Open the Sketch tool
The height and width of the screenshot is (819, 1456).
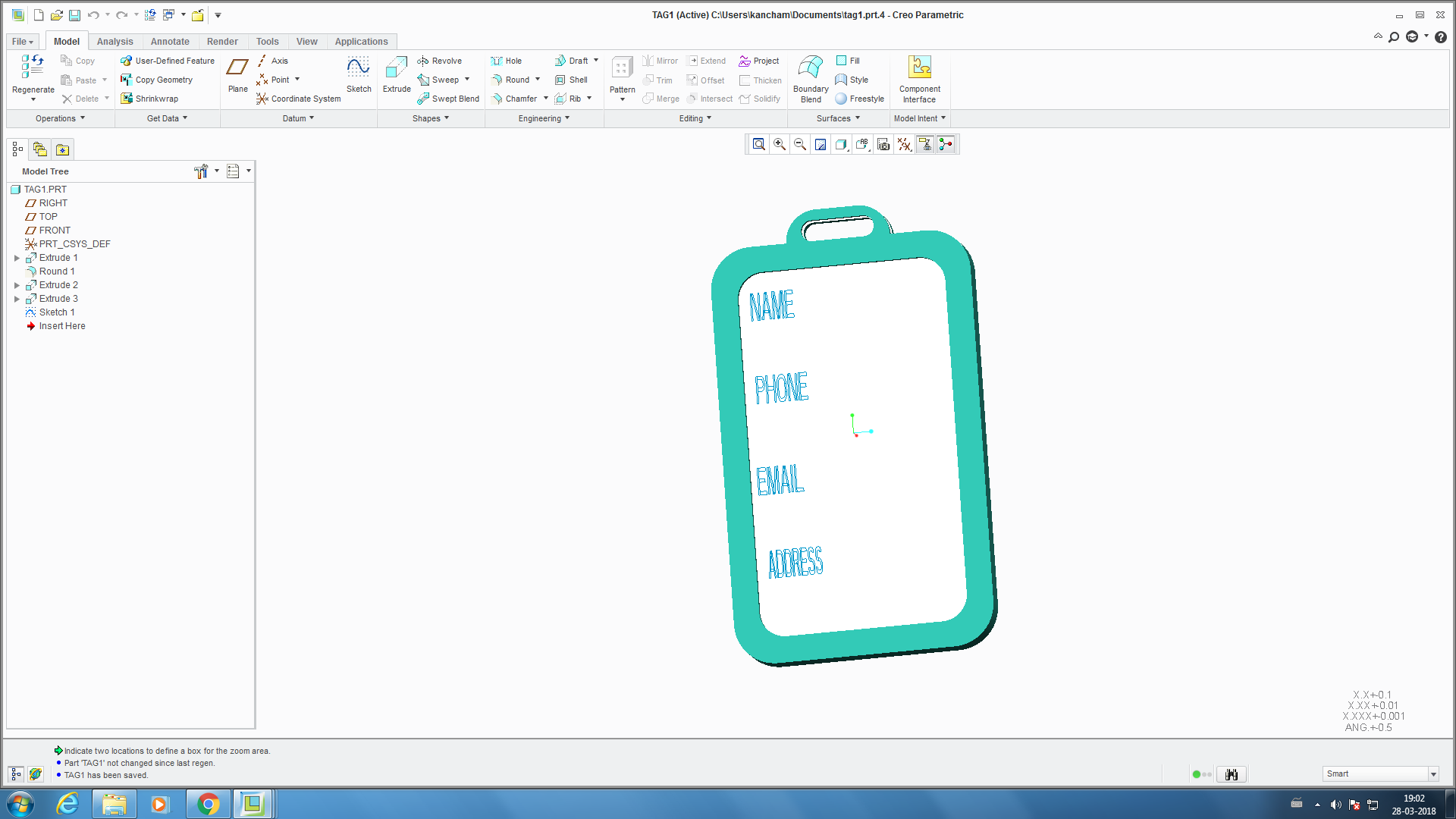[x=359, y=75]
